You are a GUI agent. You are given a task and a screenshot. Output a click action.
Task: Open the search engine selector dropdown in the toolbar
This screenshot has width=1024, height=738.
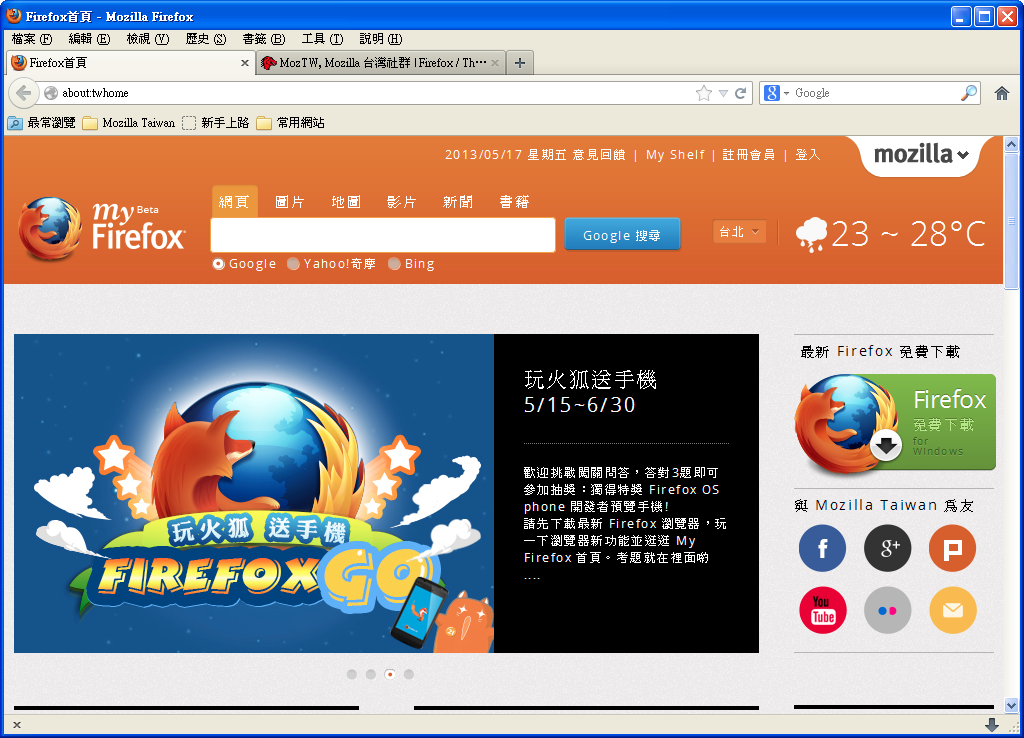tap(776, 93)
